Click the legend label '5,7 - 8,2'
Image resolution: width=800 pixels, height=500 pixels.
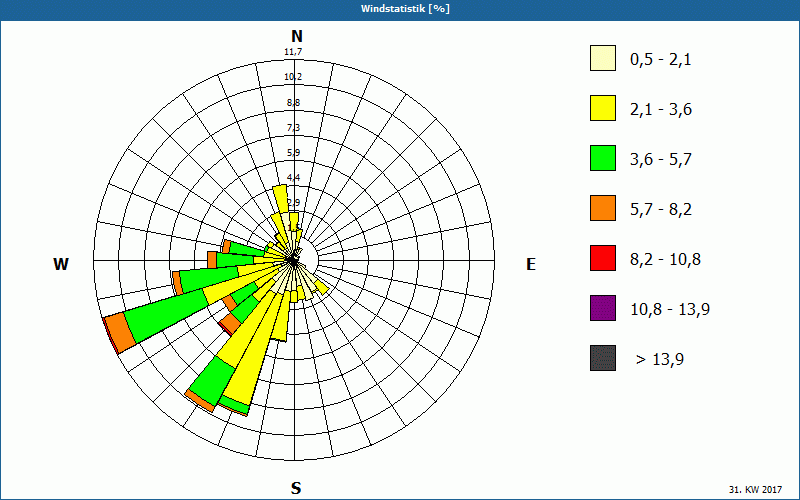tap(661, 210)
